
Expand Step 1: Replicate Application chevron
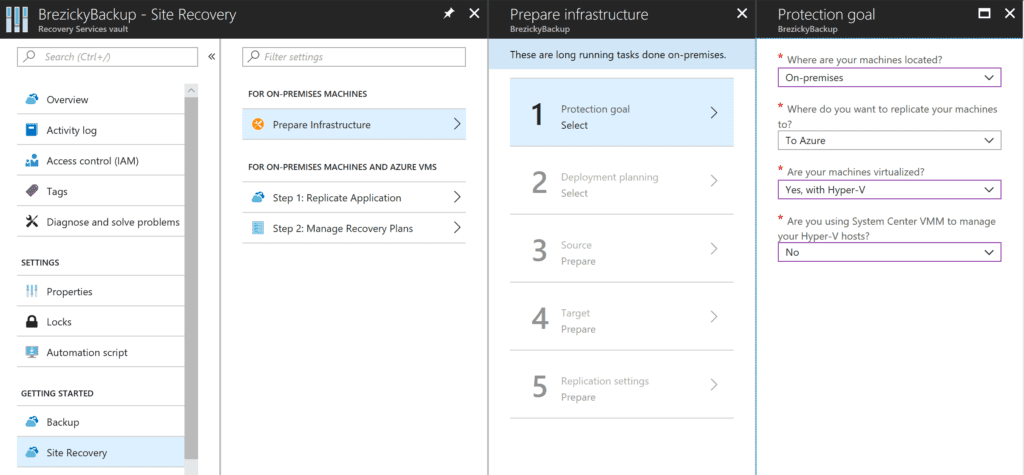pos(457,197)
